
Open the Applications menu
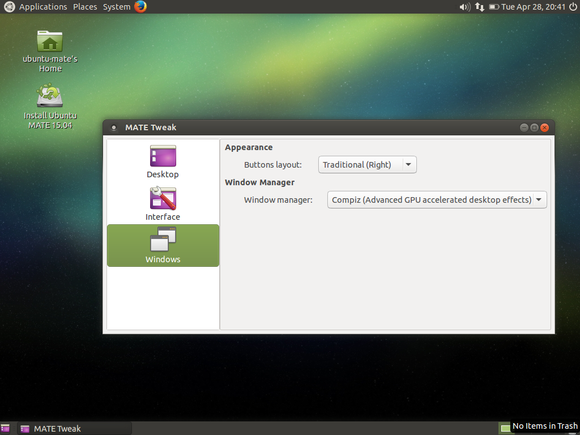point(43,7)
